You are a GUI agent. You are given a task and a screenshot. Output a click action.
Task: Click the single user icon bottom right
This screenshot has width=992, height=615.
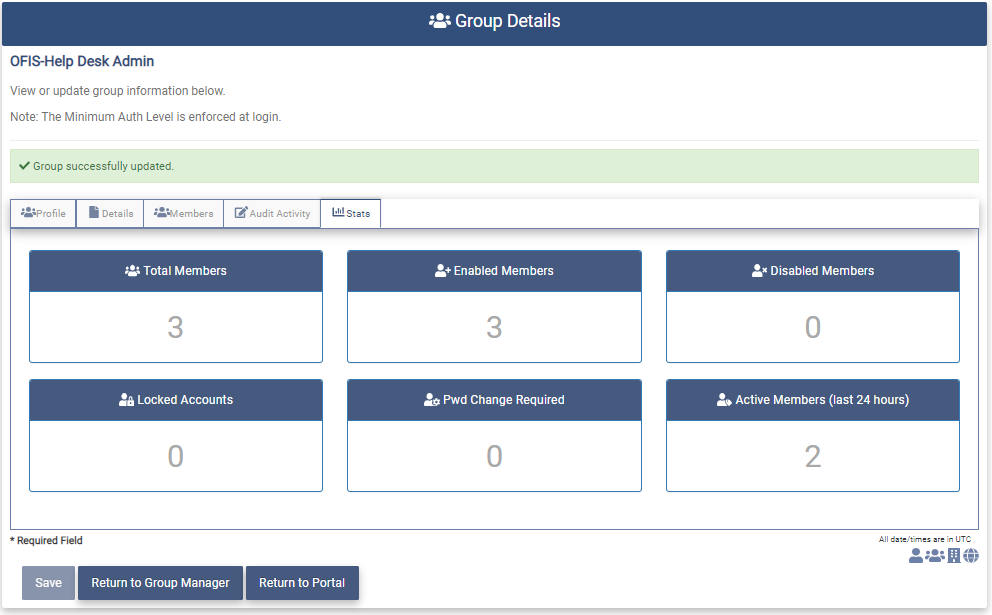(x=915, y=556)
